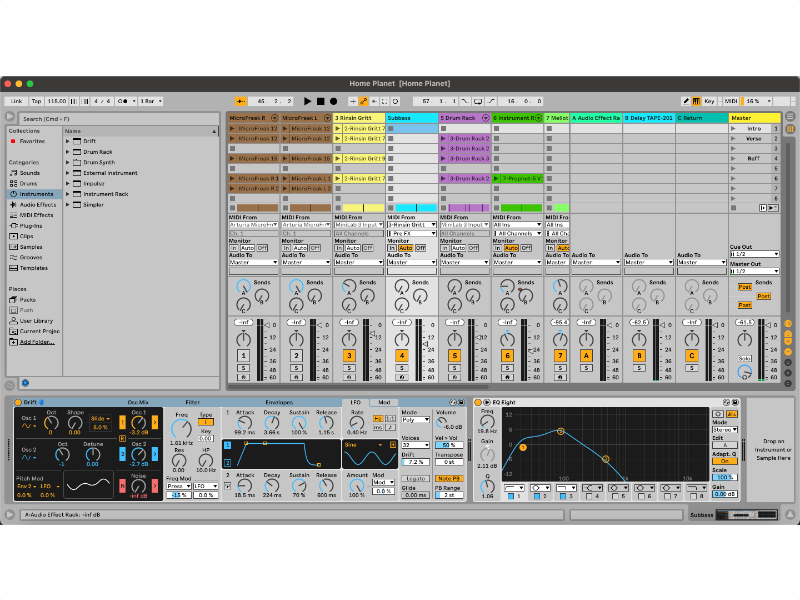800x600 pixels.
Task: Open the Plug-Ins category
Action: click(31, 226)
